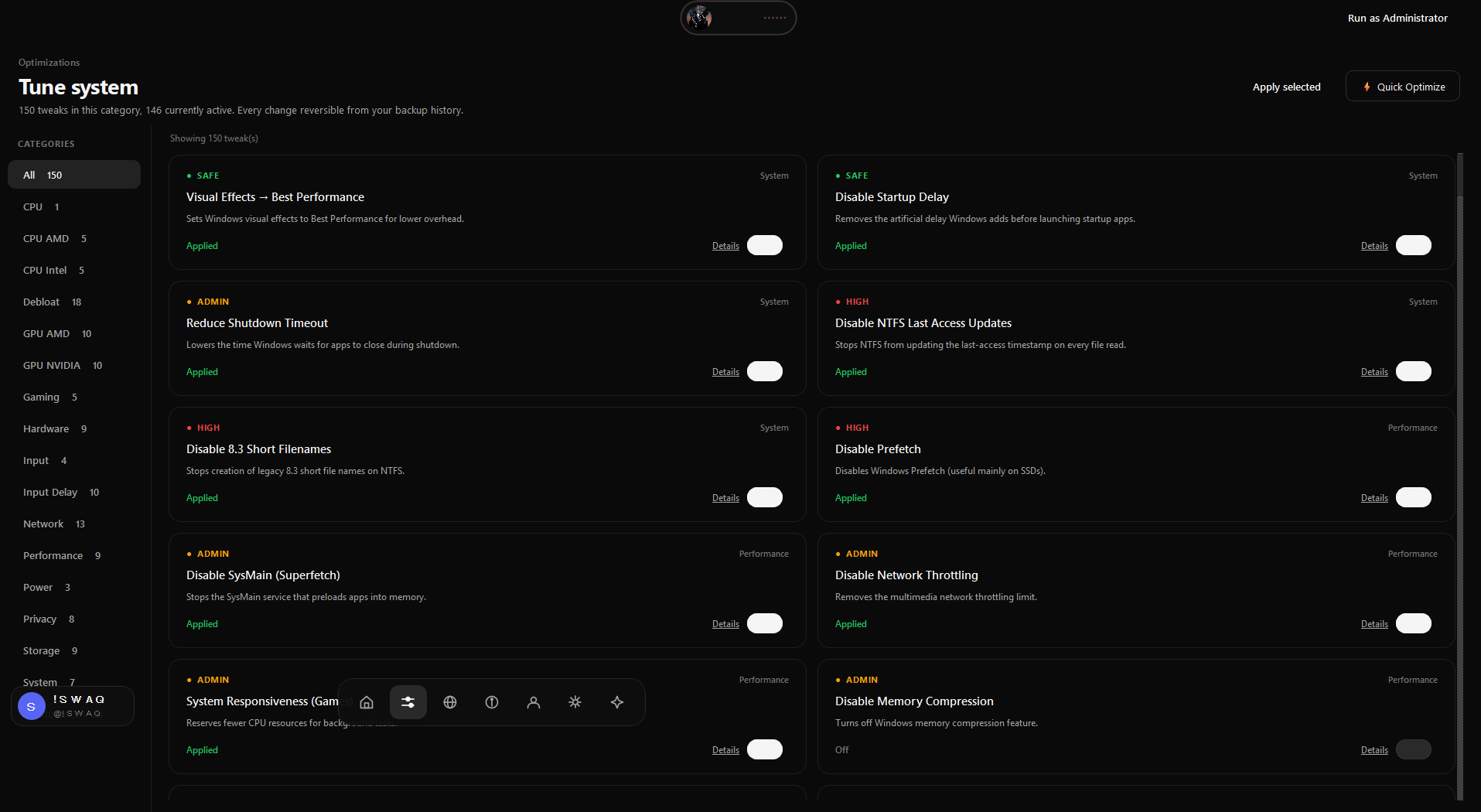Image resolution: width=1481 pixels, height=812 pixels.
Task: Select the CPU AMD category
Action: [x=74, y=238]
